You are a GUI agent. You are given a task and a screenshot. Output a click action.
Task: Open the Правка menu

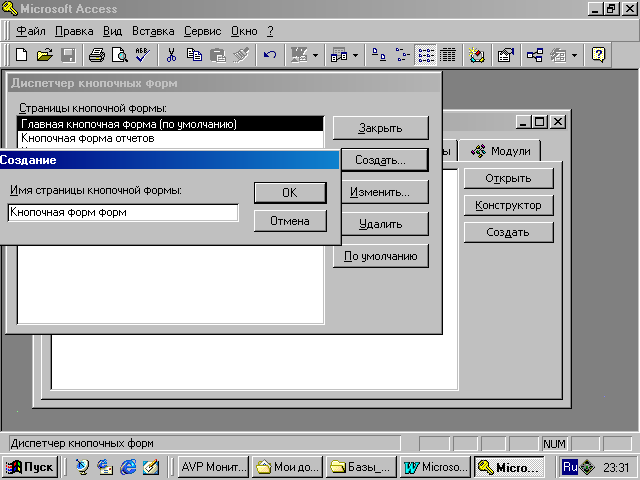pyautogui.click(x=74, y=31)
